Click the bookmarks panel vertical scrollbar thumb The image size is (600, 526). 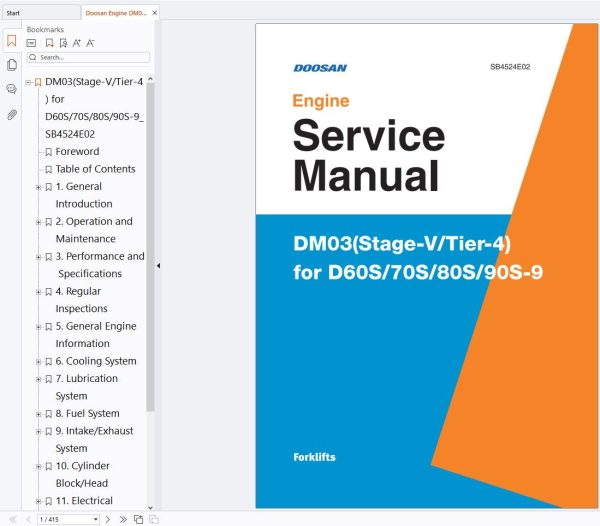pos(150,248)
